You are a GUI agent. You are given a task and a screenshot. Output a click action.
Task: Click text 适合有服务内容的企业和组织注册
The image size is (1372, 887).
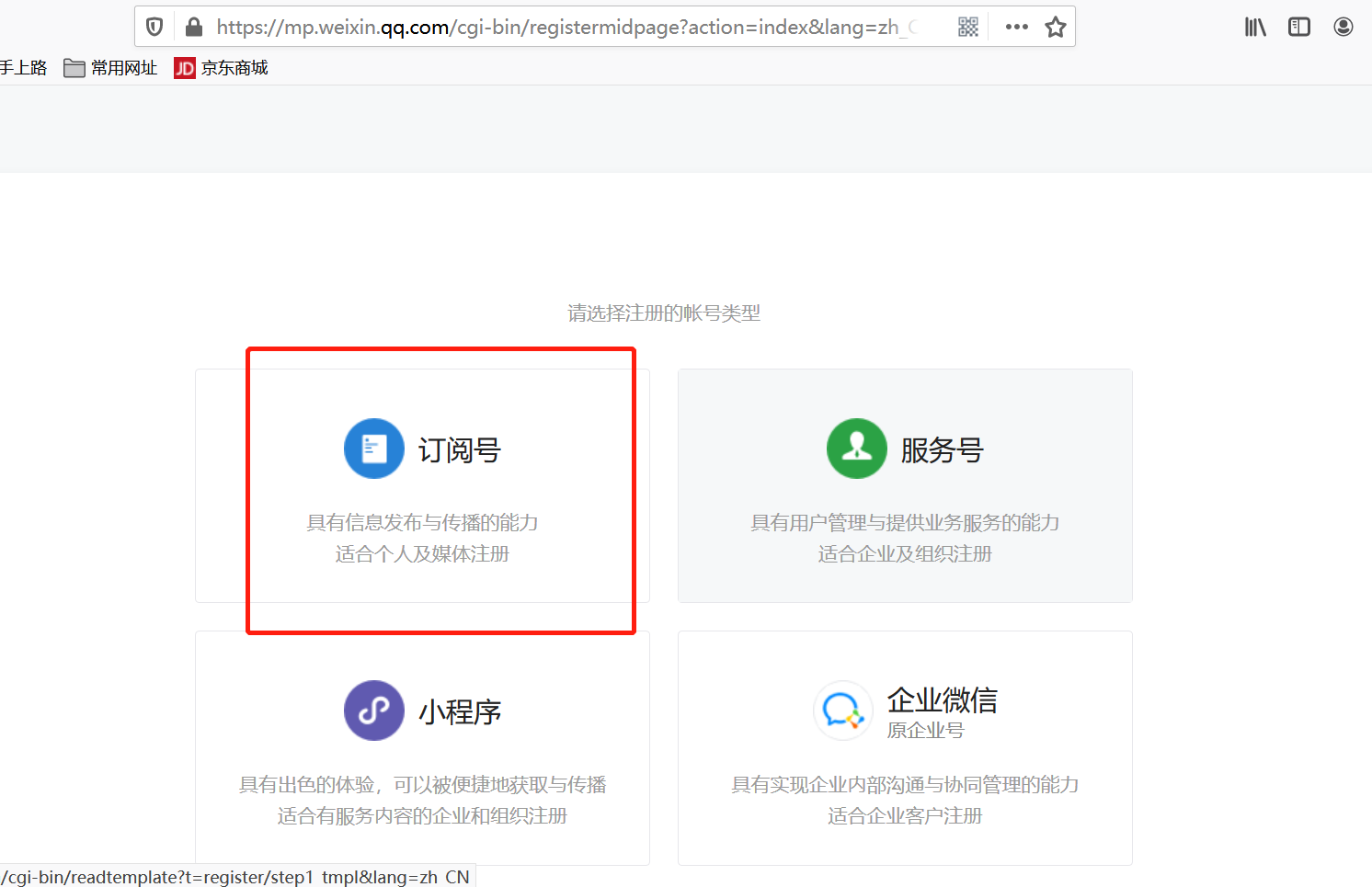click(422, 816)
